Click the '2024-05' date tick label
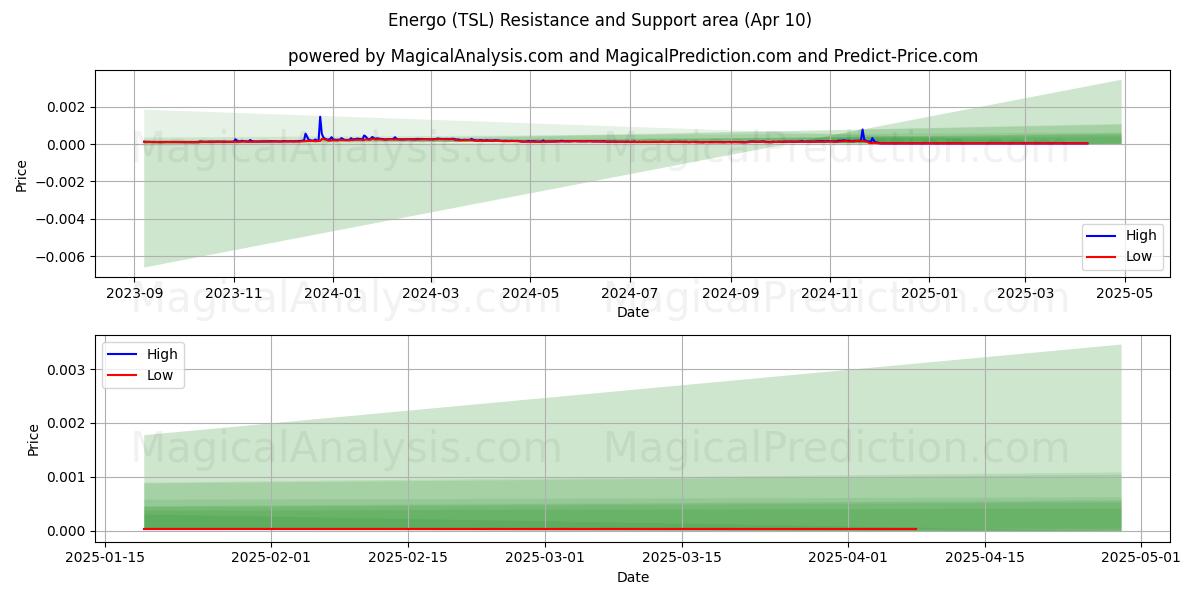The height and width of the screenshot is (600, 1200). coord(530,294)
